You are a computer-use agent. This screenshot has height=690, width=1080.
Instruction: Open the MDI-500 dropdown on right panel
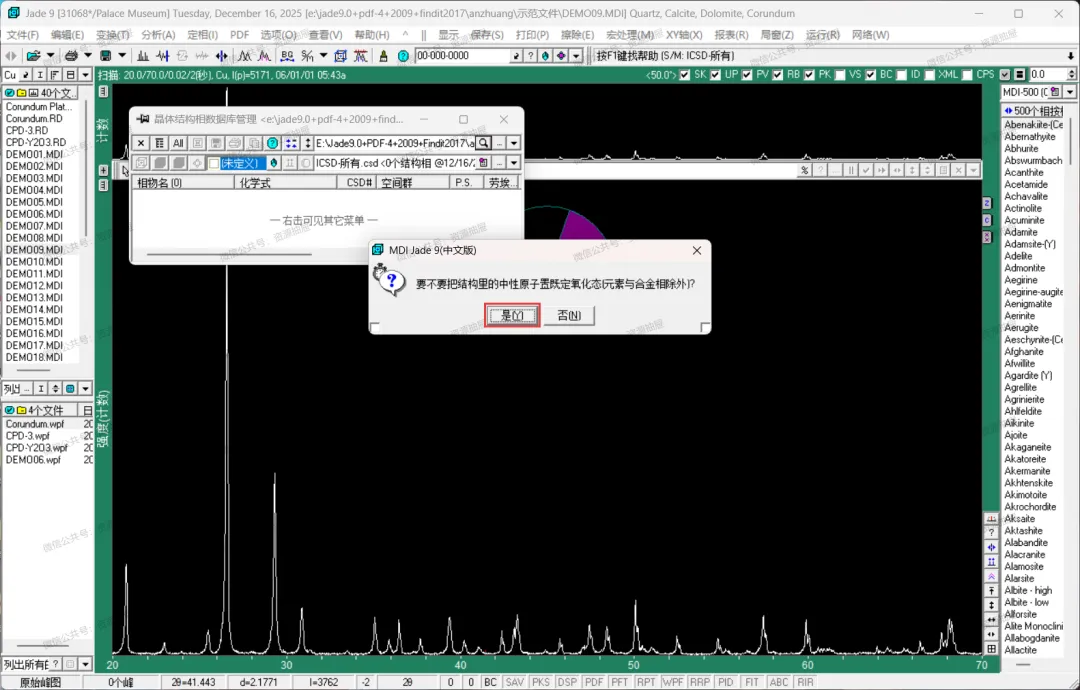pos(1070,92)
